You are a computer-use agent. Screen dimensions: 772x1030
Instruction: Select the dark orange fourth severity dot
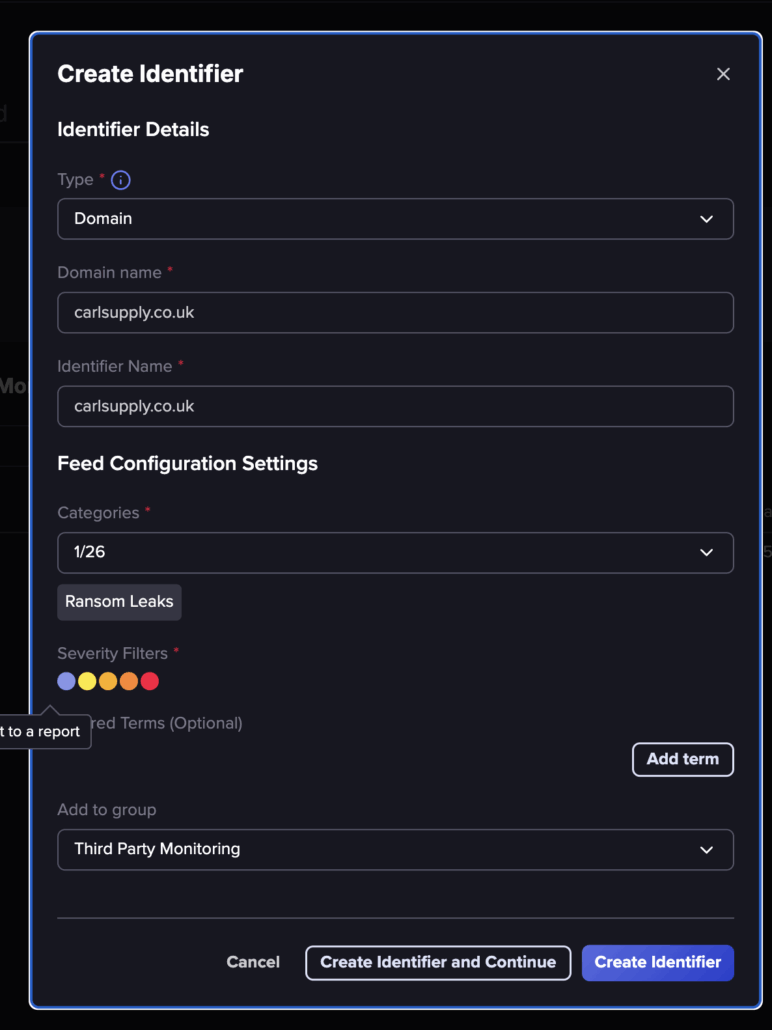(x=129, y=681)
